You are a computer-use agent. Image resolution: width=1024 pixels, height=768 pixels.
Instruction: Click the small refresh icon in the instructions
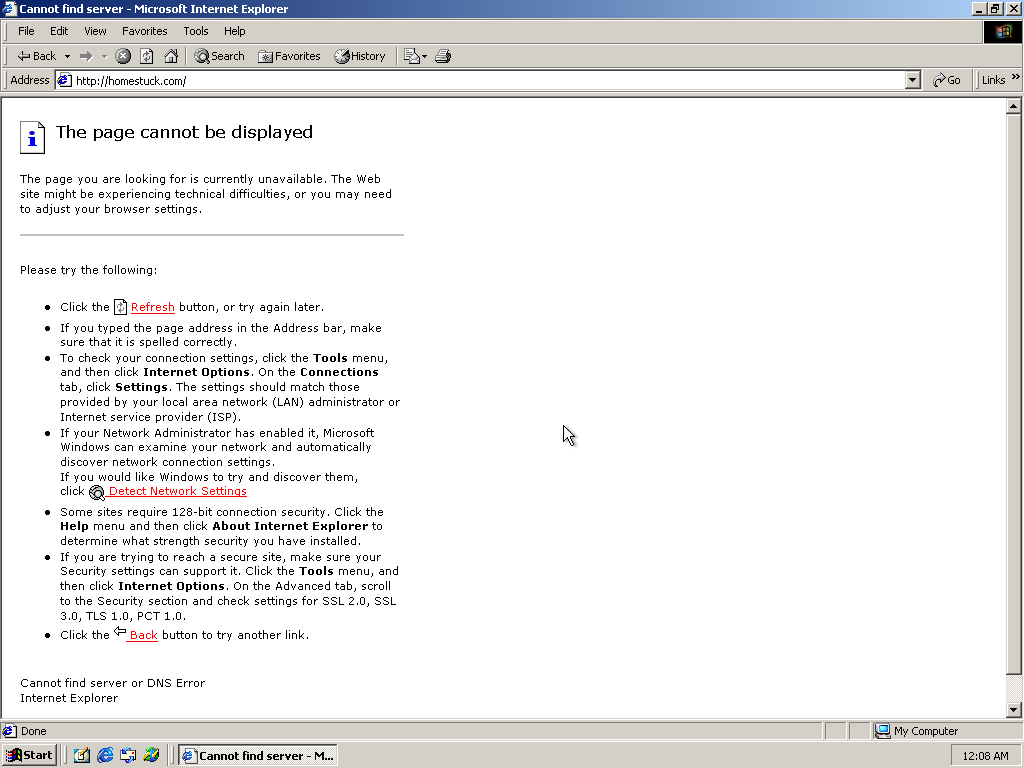click(120, 307)
